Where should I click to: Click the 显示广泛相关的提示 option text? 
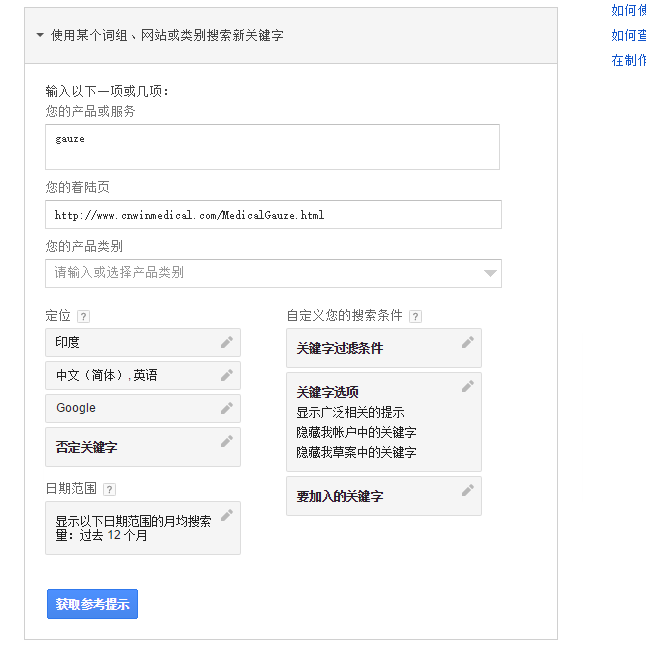(x=350, y=412)
